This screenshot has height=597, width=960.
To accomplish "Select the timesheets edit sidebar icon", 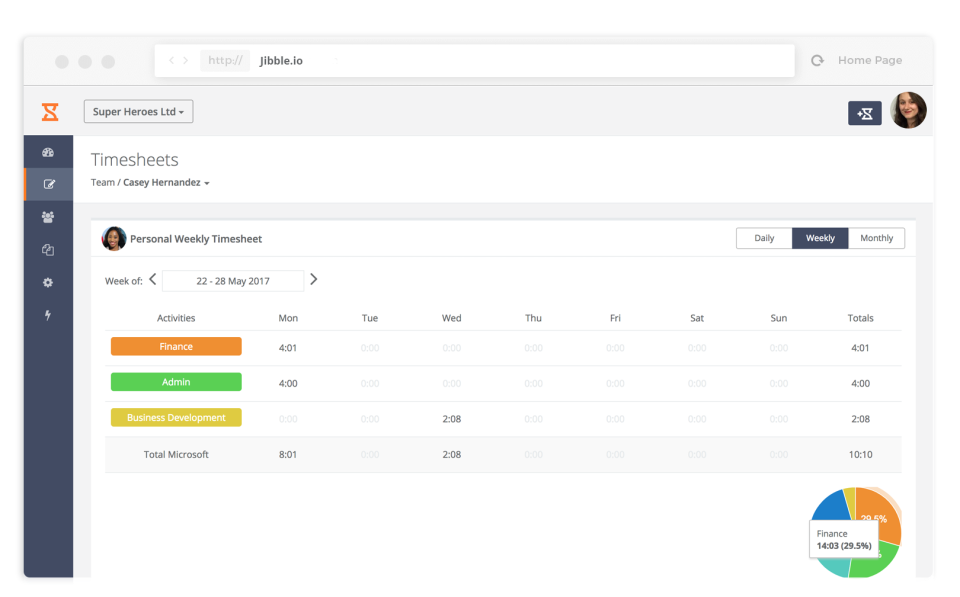I will pos(49,184).
